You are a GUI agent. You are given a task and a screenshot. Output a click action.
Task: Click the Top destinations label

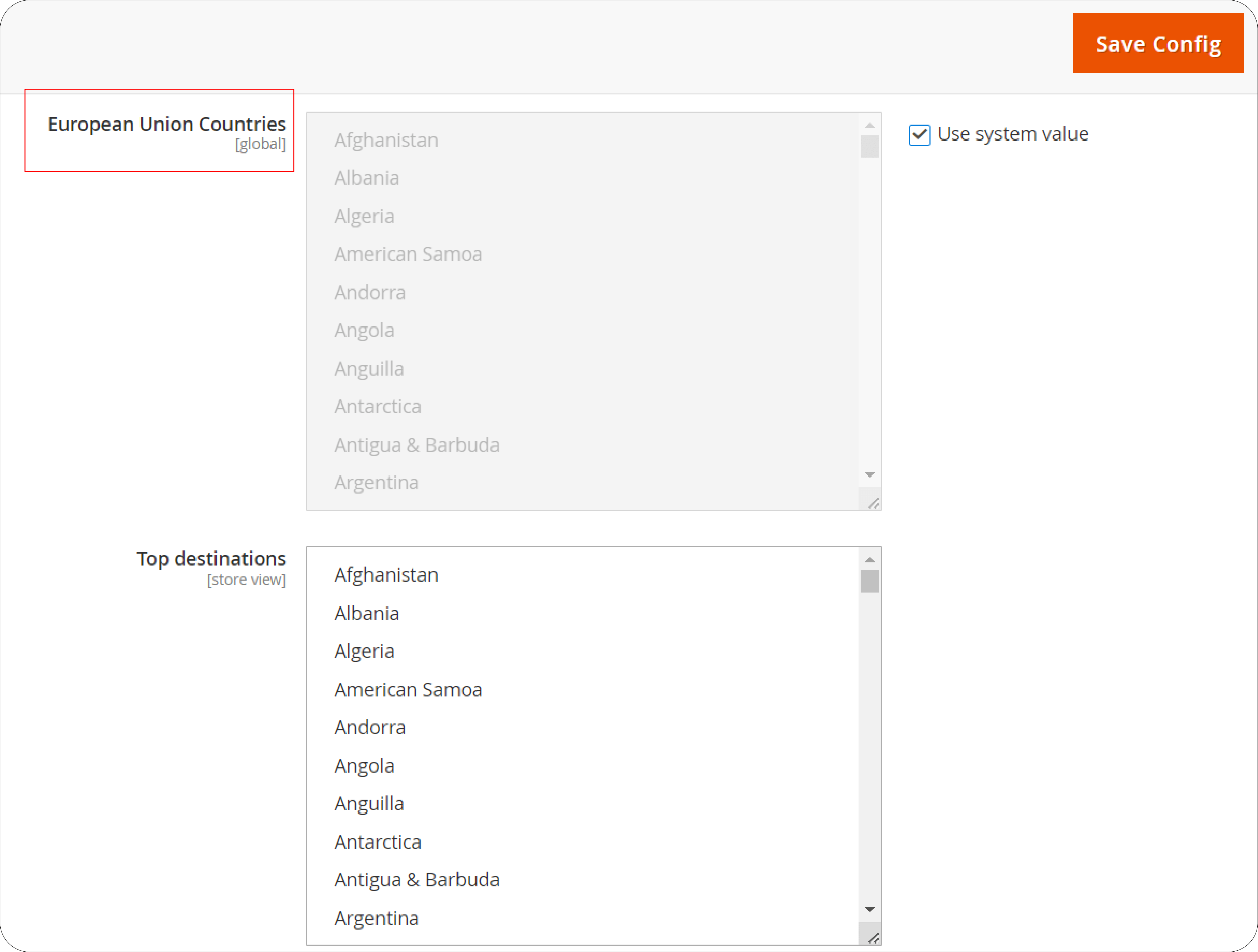(211, 558)
